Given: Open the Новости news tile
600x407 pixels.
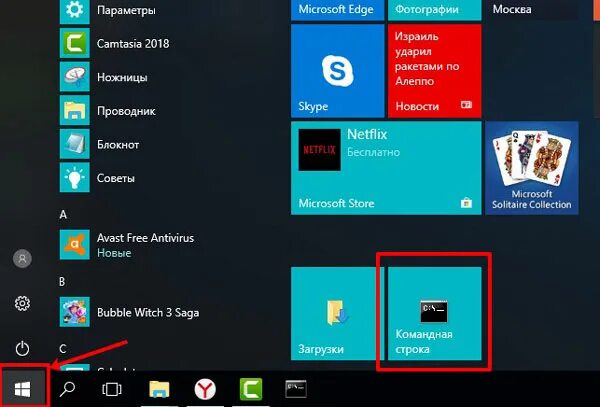Looking at the screenshot, I should [x=435, y=71].
